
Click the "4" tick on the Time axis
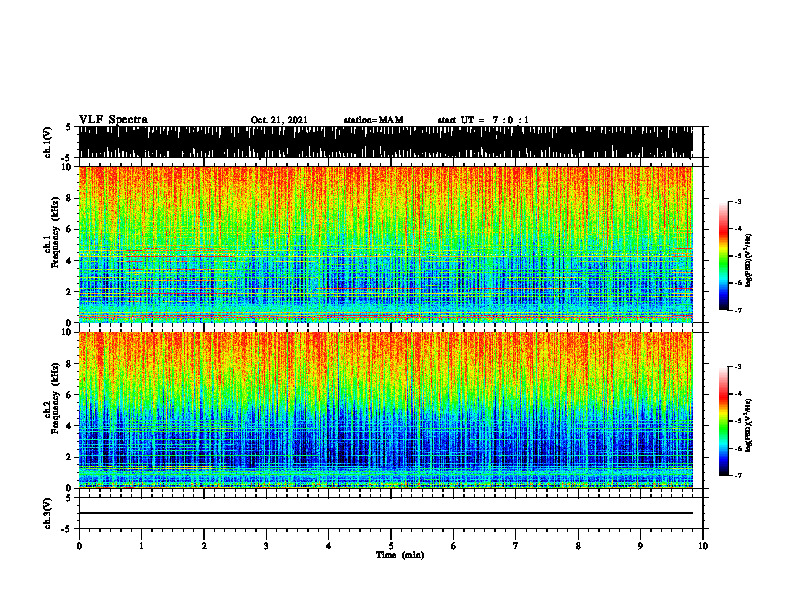329,546
